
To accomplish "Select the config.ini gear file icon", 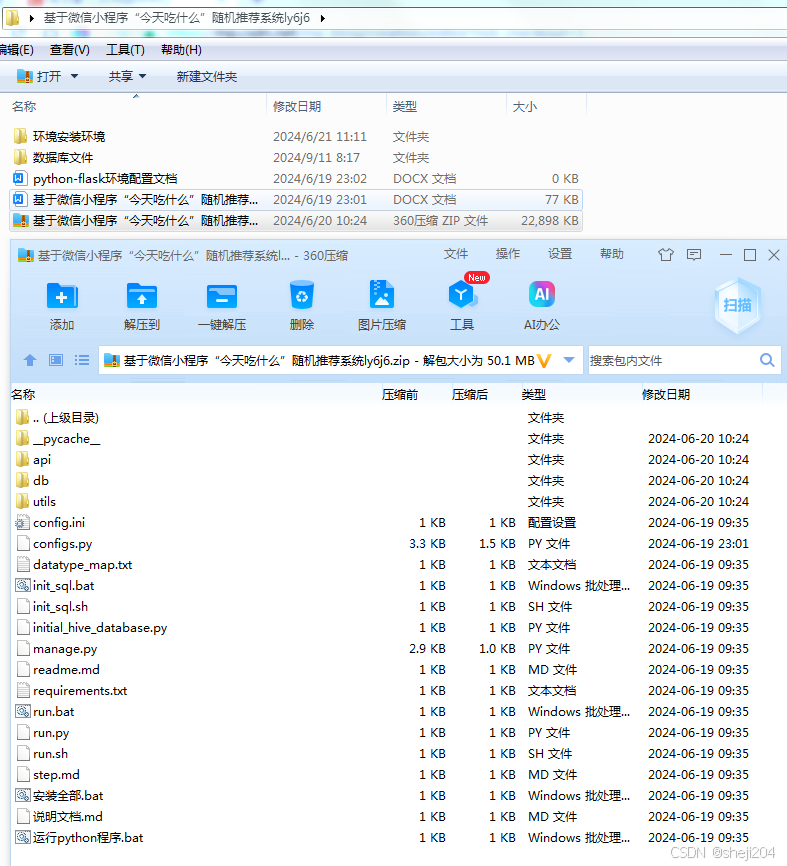I will 22,522.
